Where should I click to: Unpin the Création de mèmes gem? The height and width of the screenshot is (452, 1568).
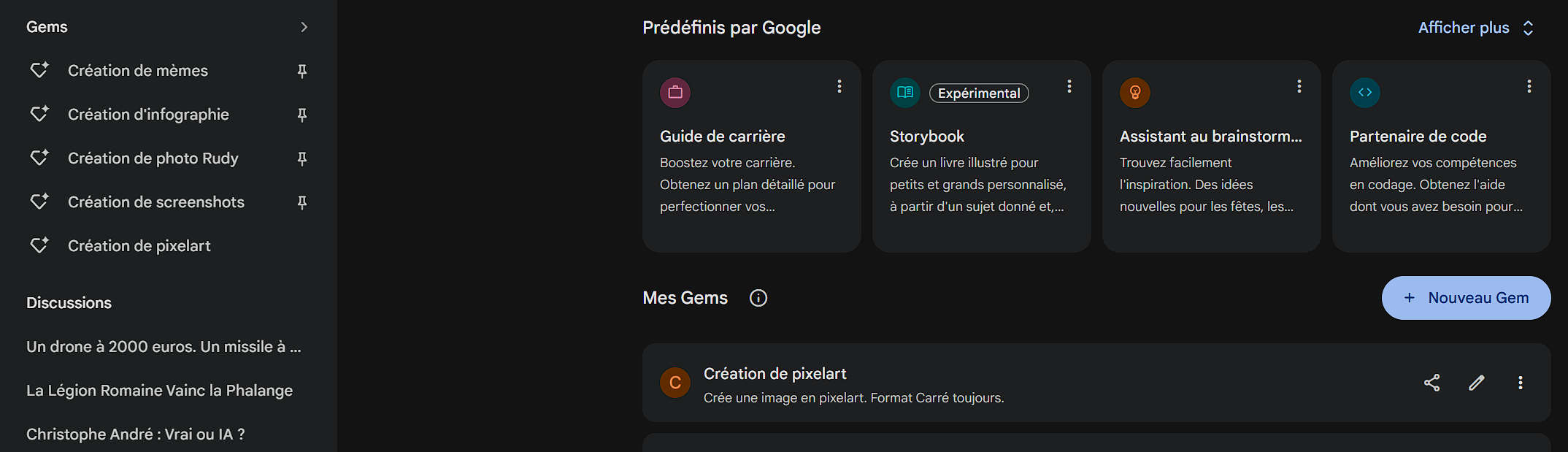pyautogui.click(x=302, y=71)
